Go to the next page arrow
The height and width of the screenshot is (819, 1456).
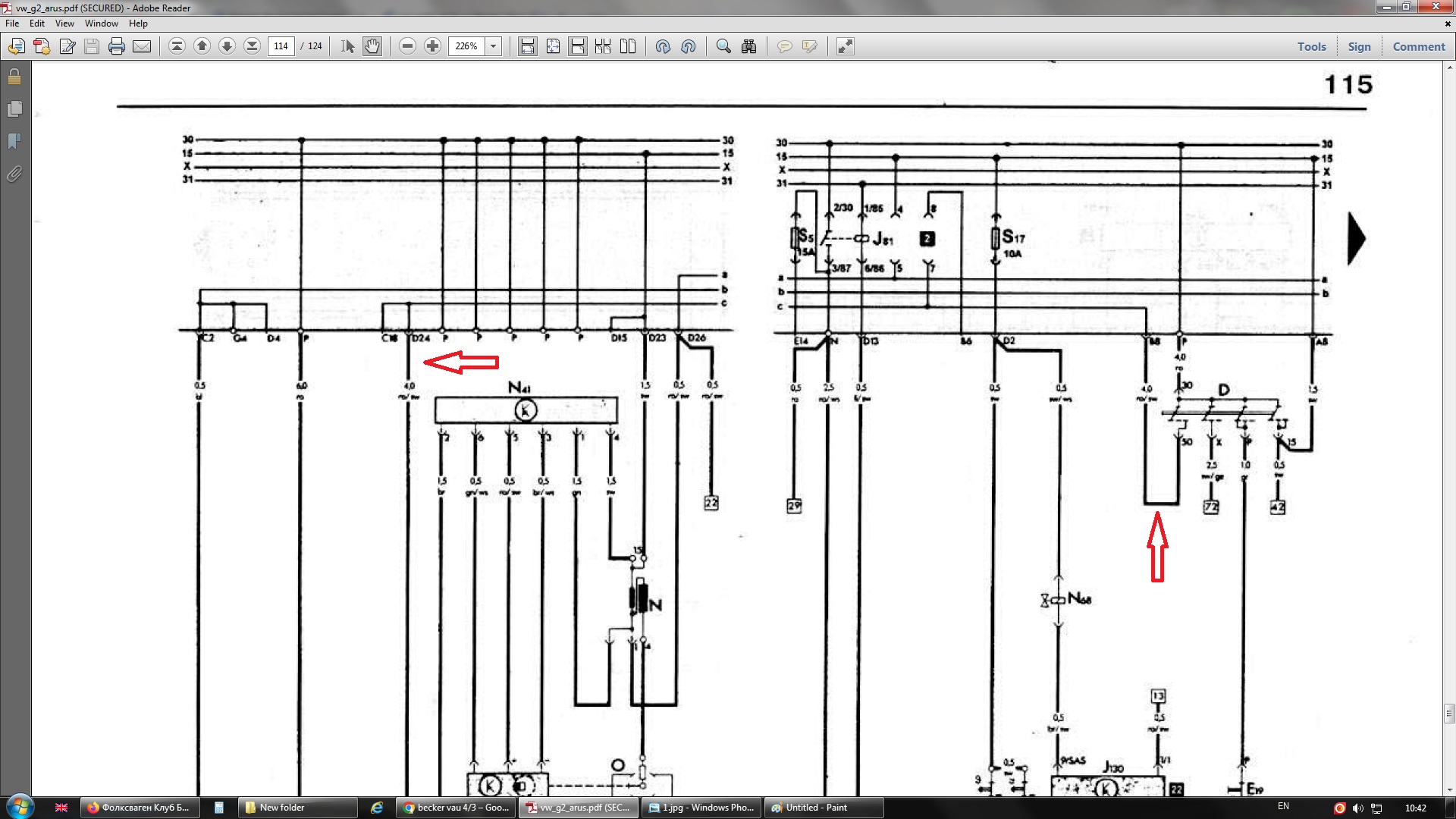(x=227, y=46)
